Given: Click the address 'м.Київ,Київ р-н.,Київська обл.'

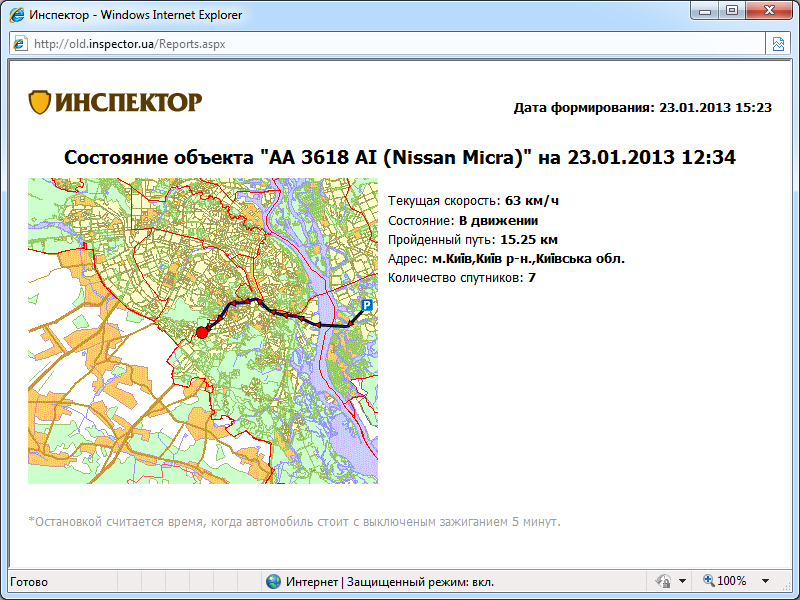Looking at the screenshot, I should 529,259.
